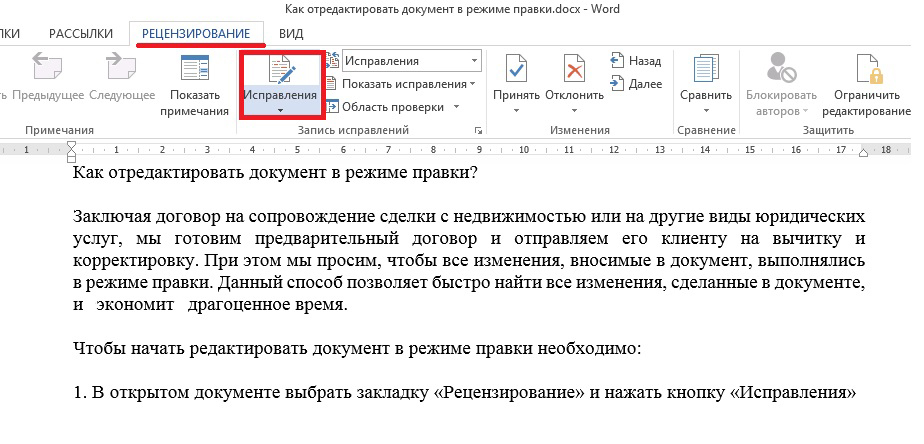Select the РЕЦЕНЗИРОВАНИЕ ribbon tab
Viewport: 924px width, 444px height.
pos(196,34)
